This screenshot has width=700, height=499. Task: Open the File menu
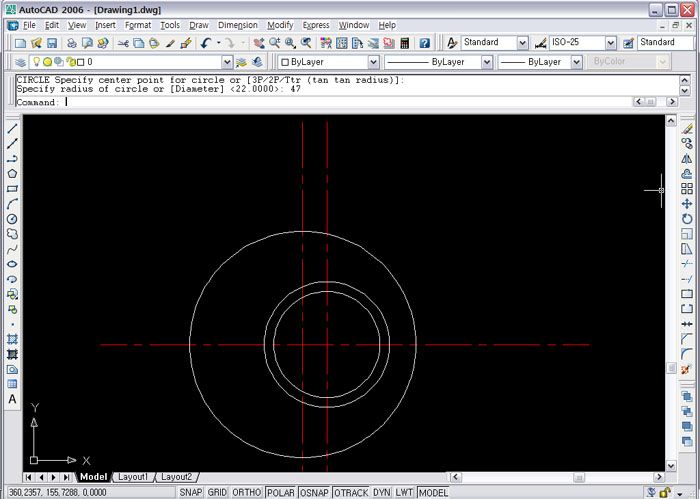[29, 25]
